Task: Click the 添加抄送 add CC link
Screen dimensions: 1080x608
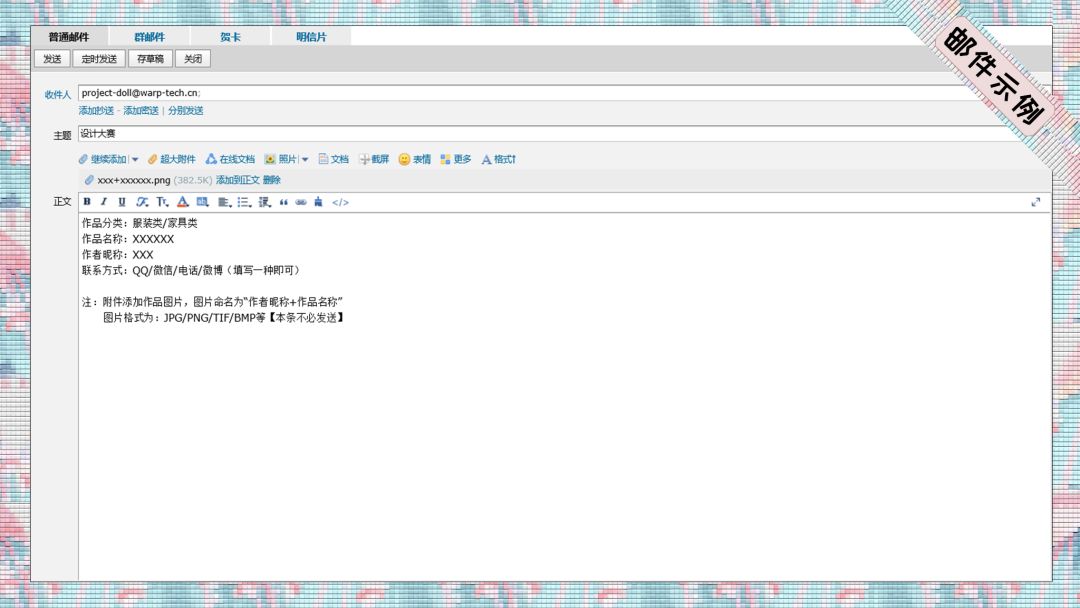Action: 96,111
